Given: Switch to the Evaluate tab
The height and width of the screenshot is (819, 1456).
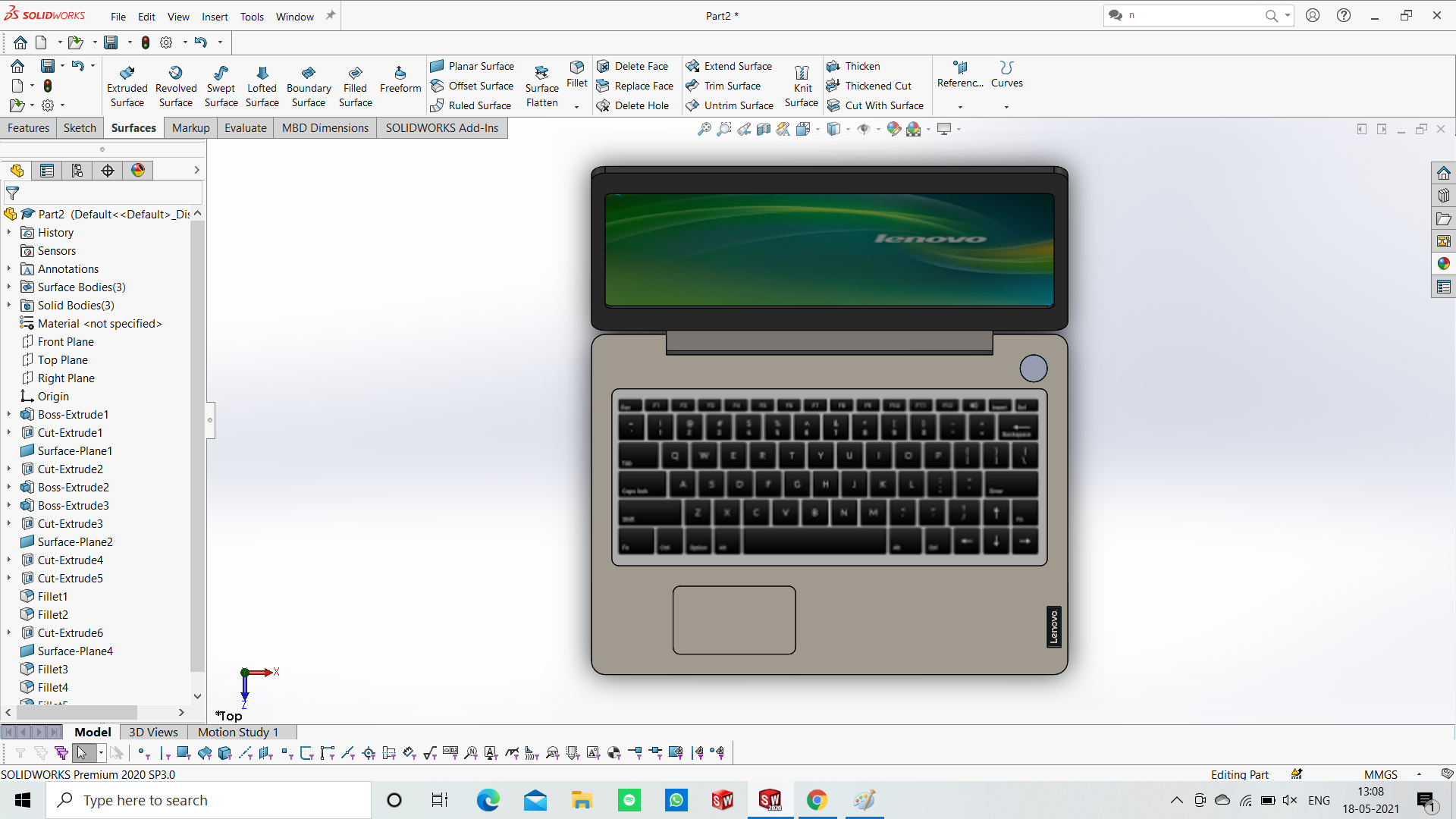Looking at the screenshot, I should tap(245, 128).
